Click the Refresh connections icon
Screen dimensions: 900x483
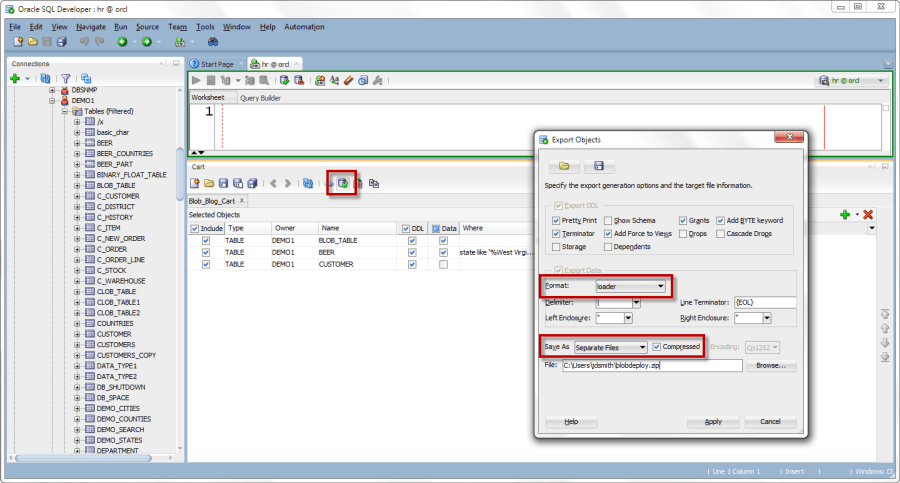[x=45, y=78]
